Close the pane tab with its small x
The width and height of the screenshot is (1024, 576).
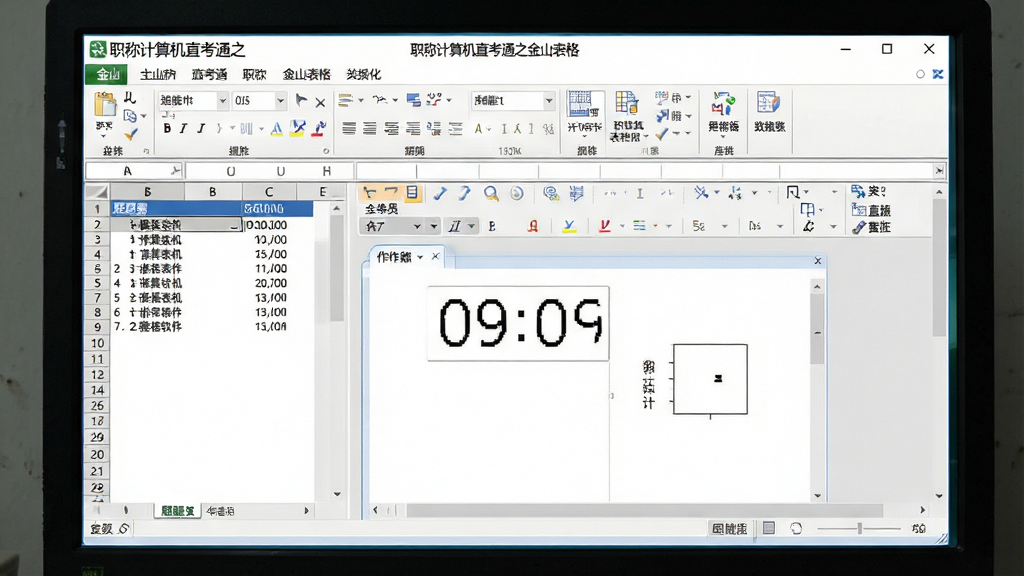click(x=435, y=257)
